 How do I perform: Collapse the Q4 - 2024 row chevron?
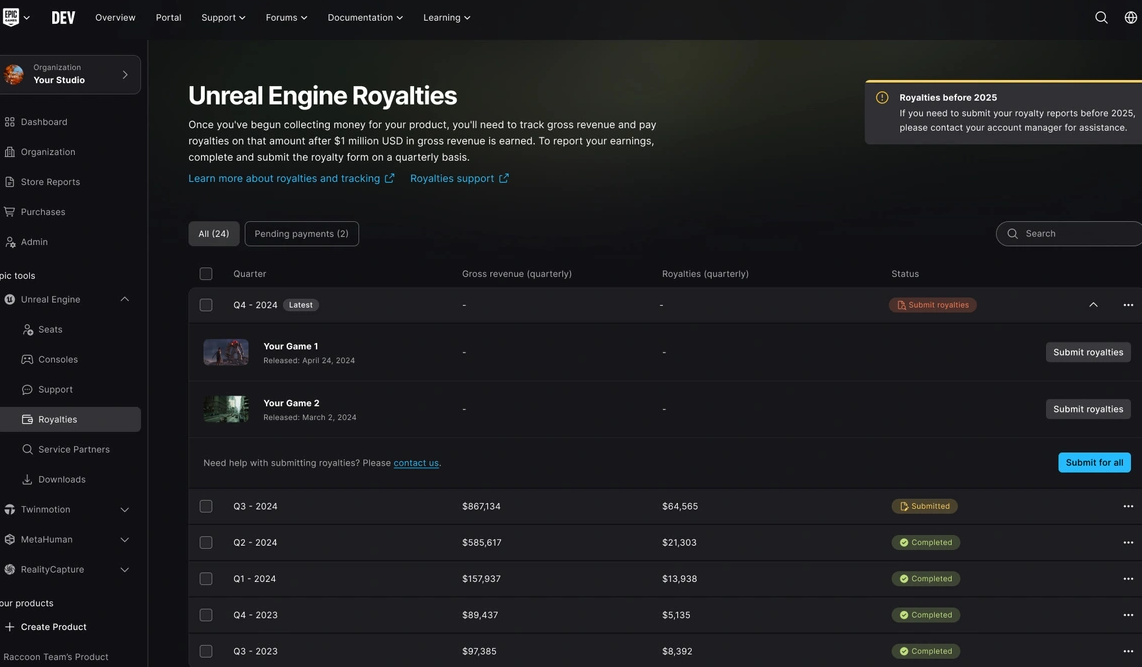(x=1093, y=305)
